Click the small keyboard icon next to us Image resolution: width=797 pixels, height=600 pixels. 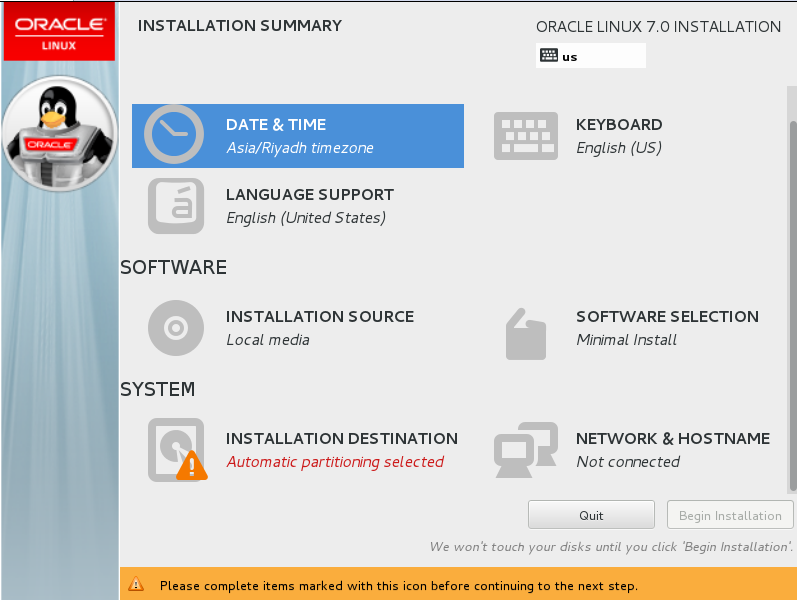click(x=548, y=55)
